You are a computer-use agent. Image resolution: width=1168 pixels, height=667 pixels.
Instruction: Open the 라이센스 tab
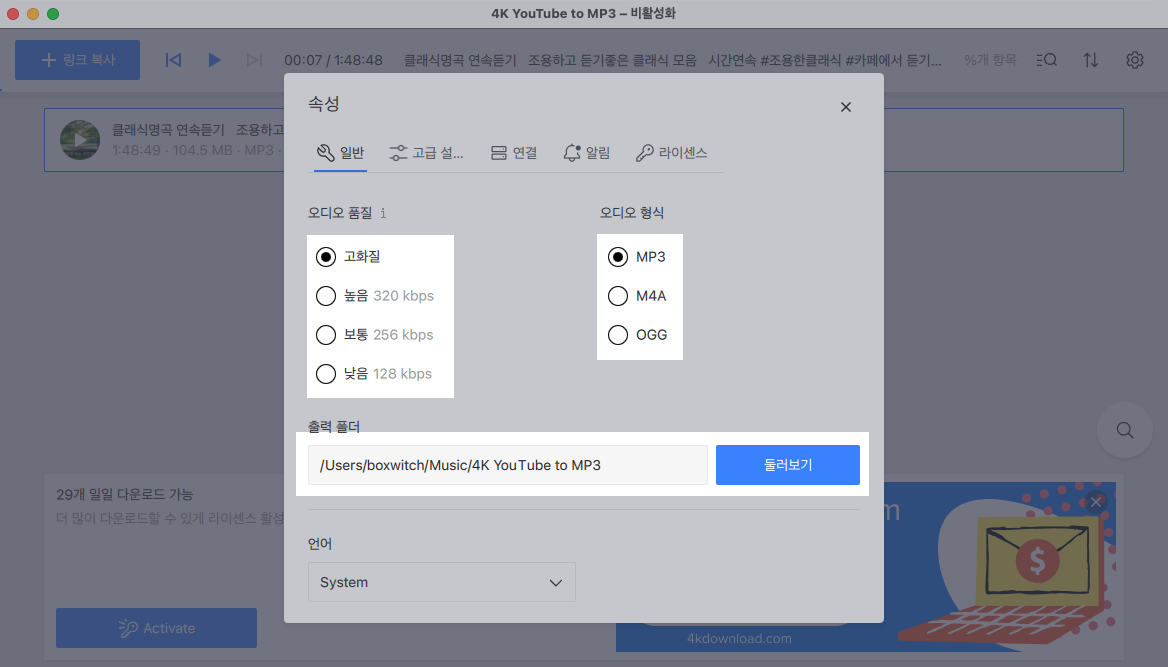coord(671,153)
